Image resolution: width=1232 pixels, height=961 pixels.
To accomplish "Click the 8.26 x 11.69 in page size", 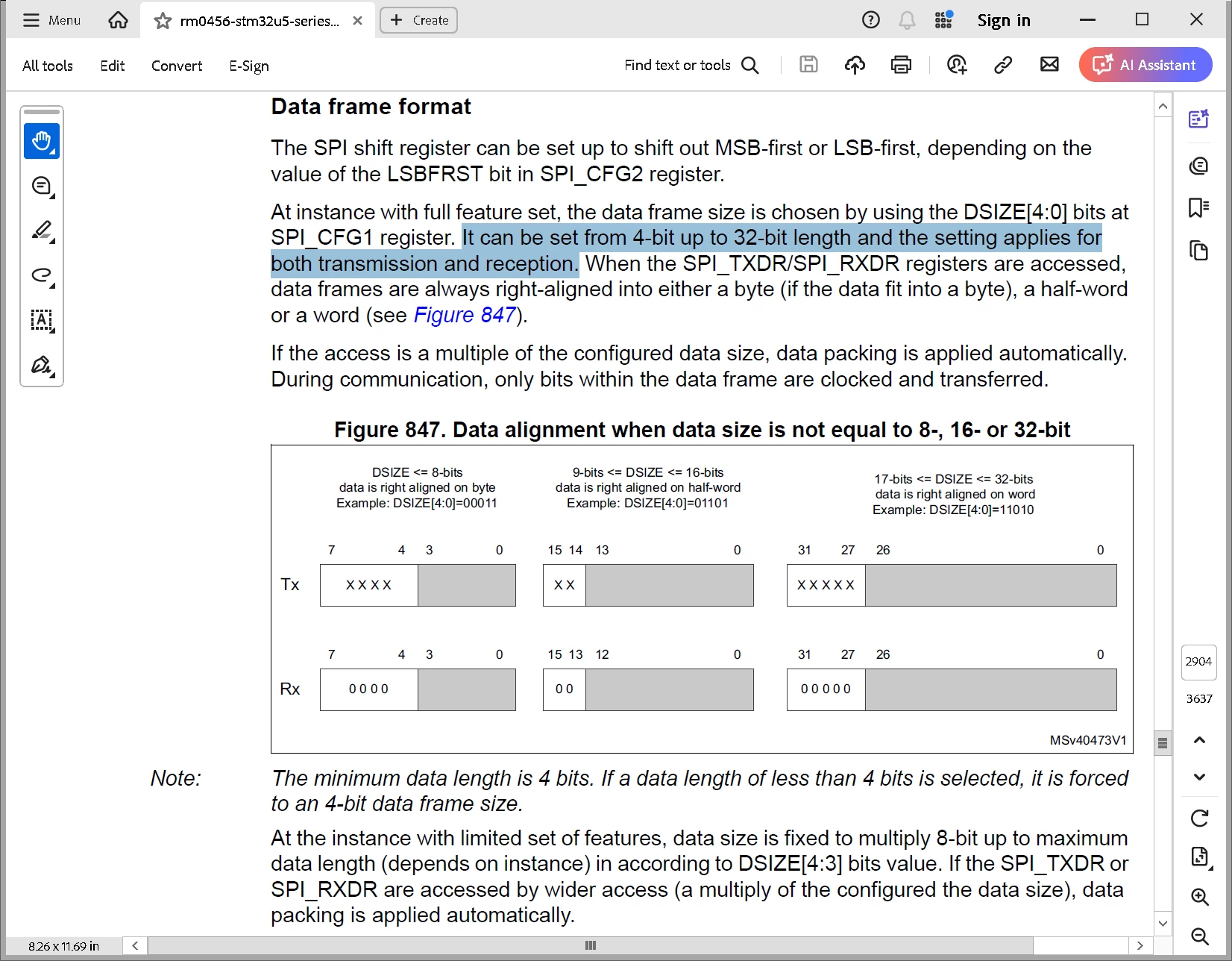I will (x=63, y=946).
